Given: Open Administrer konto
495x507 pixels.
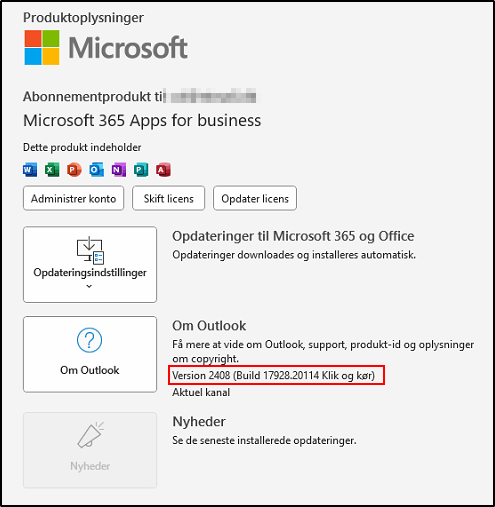Looking at the screenshot, I should point(73,198).
